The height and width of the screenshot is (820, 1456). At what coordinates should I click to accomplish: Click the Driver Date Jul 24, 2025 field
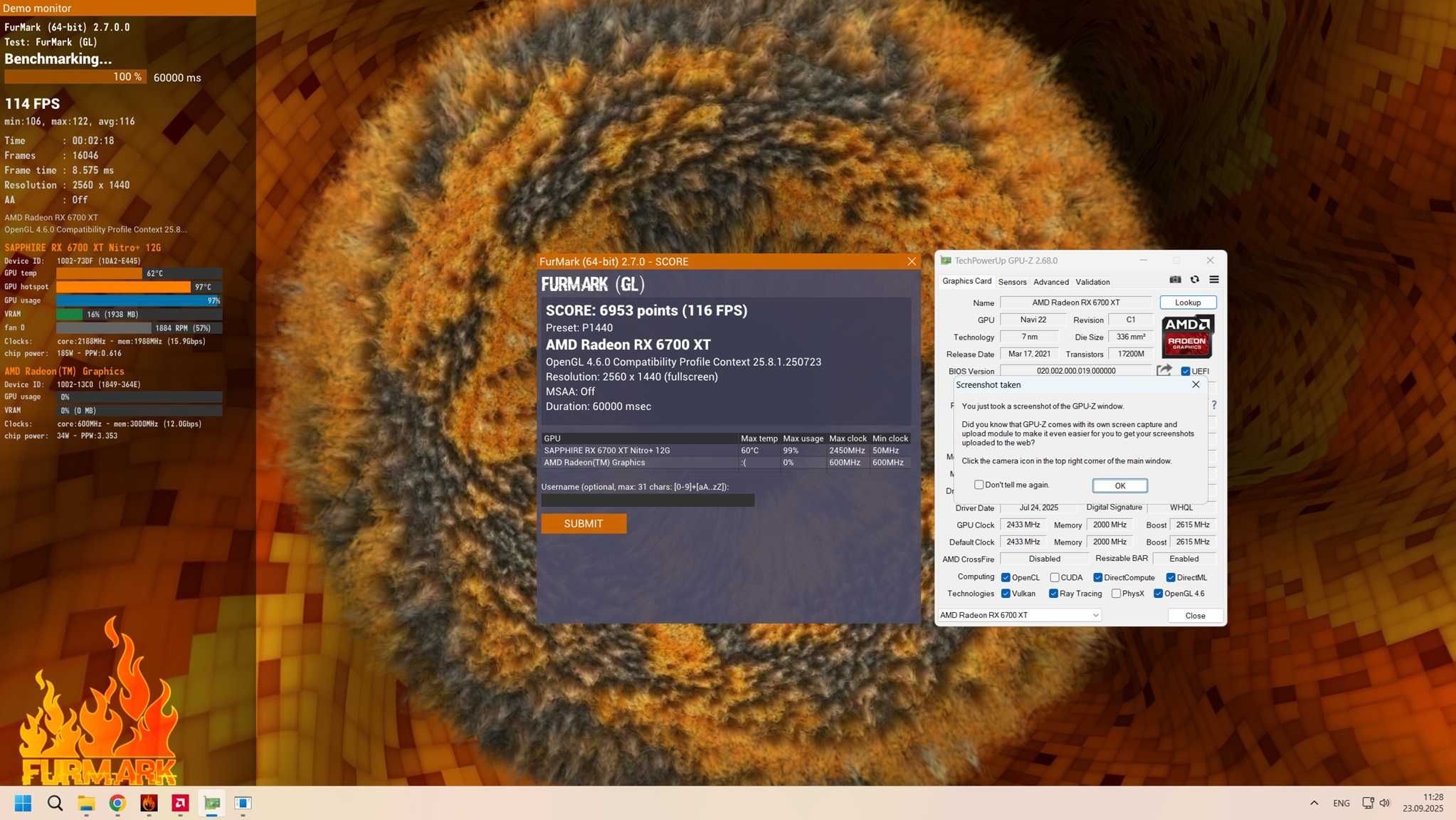pos(1038,508)
